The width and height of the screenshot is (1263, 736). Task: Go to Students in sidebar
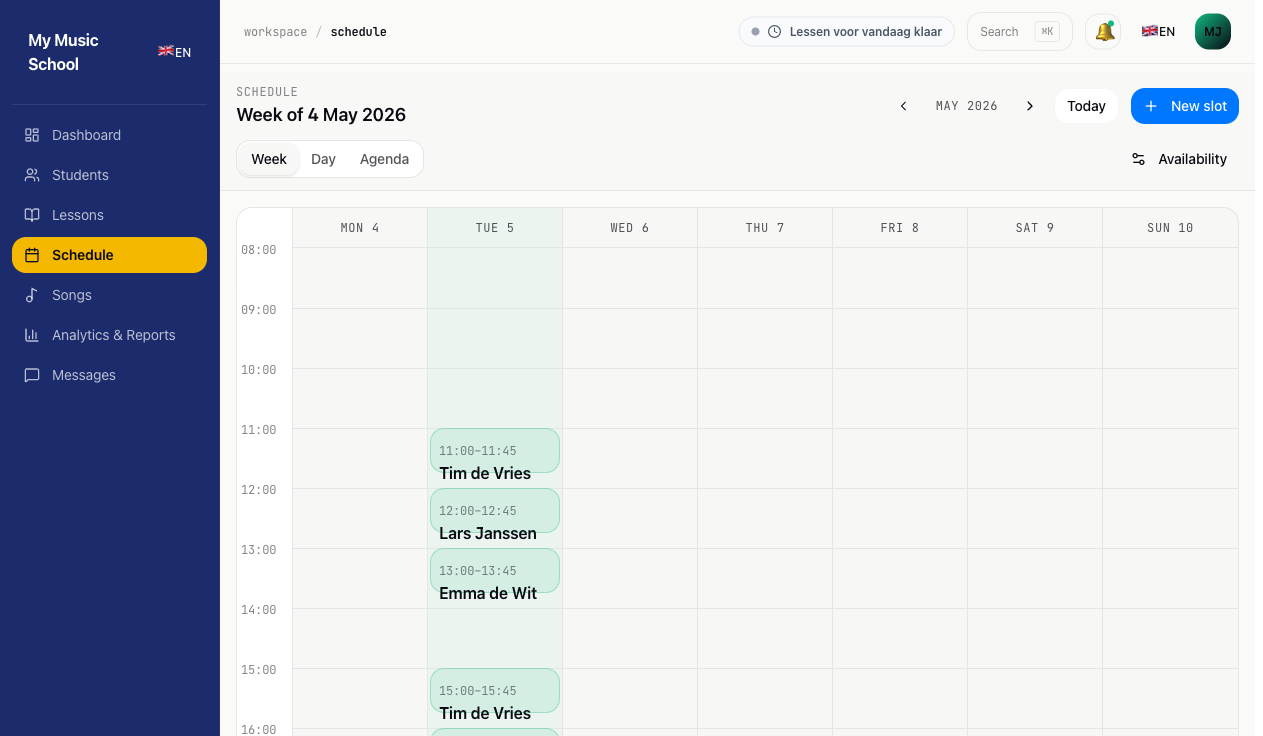coord(109,175)
